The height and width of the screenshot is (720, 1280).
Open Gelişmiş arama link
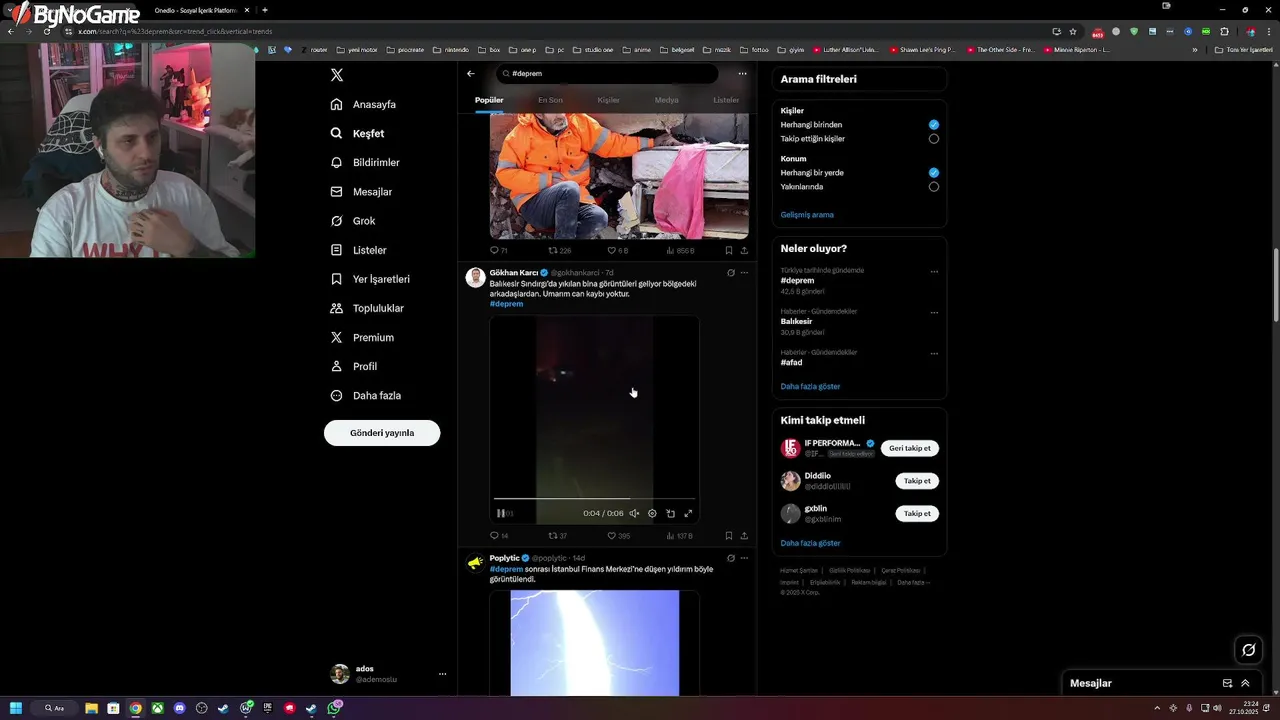pyautogui.click(x=807, y=215)
